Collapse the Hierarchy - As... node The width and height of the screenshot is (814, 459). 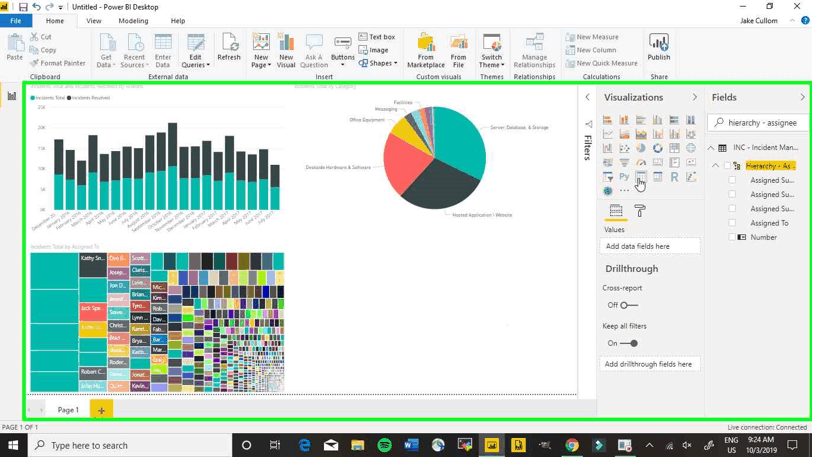click(x=715, y=166)
